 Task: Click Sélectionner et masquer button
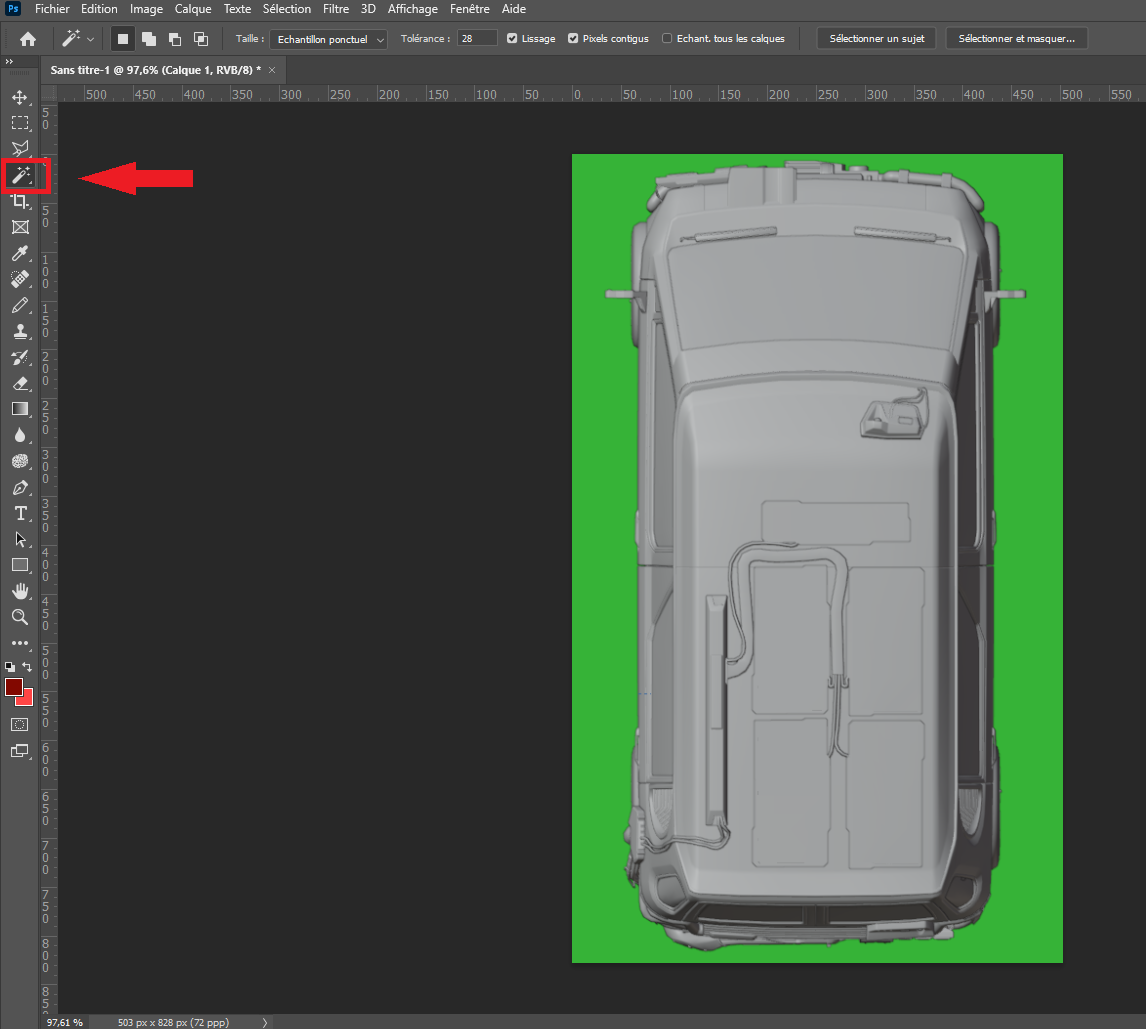[x=1016, y=39]
